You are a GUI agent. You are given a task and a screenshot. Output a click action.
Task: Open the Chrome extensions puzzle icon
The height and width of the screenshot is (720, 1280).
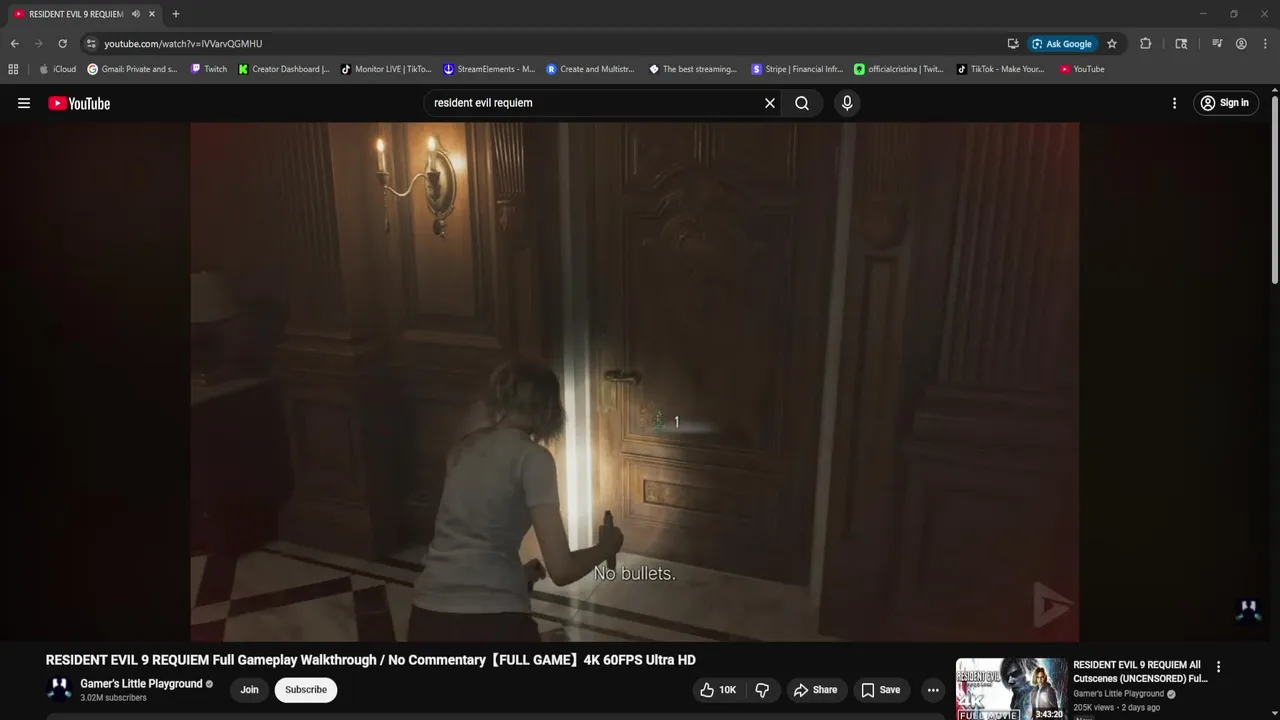1146,44
